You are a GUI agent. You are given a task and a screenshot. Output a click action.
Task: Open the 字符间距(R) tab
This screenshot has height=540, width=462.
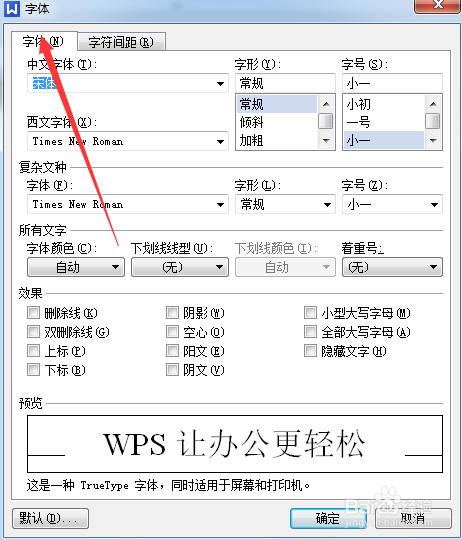122,42
